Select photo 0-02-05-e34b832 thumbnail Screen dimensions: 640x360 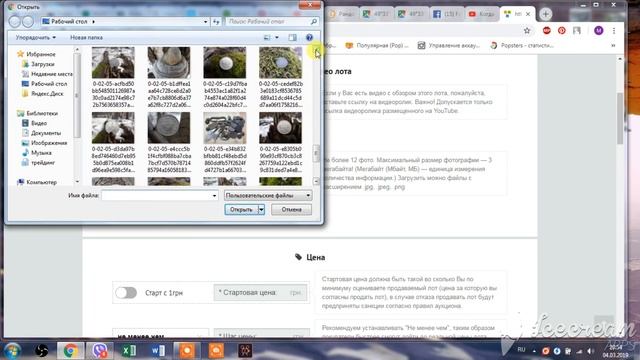(225, 128)
